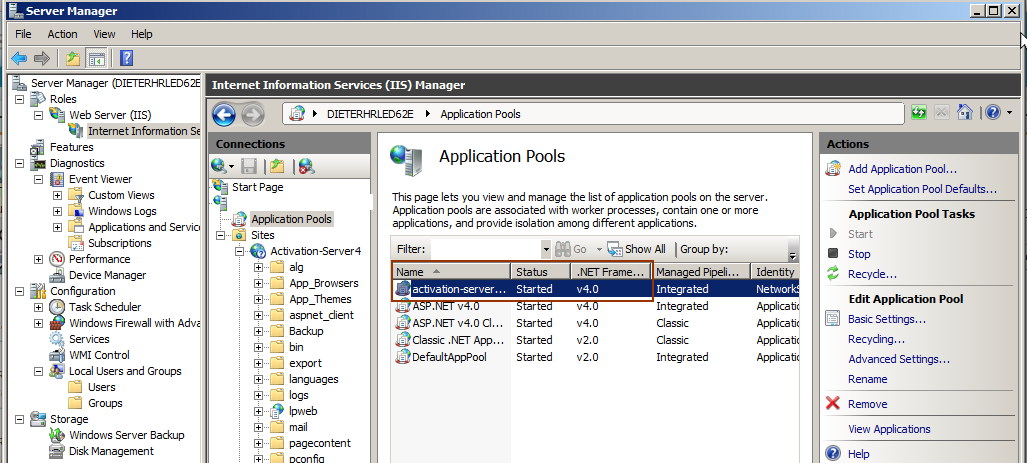Click the Stop icon under Application Pool Tasks
This screenshot has width=1027, height=463.
(x=833, y=254)
